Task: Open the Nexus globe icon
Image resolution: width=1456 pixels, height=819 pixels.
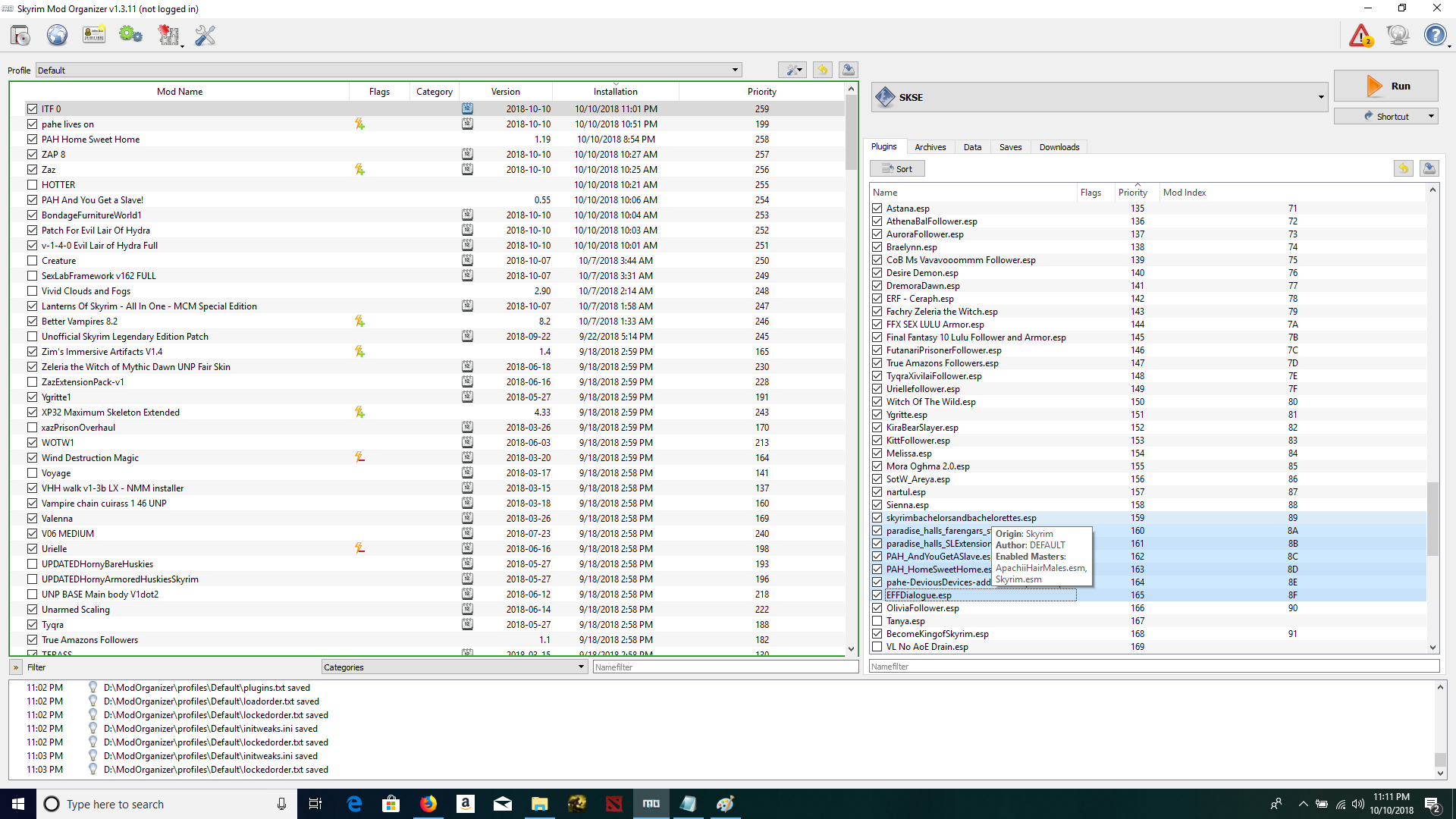Action: click(57, 35)
